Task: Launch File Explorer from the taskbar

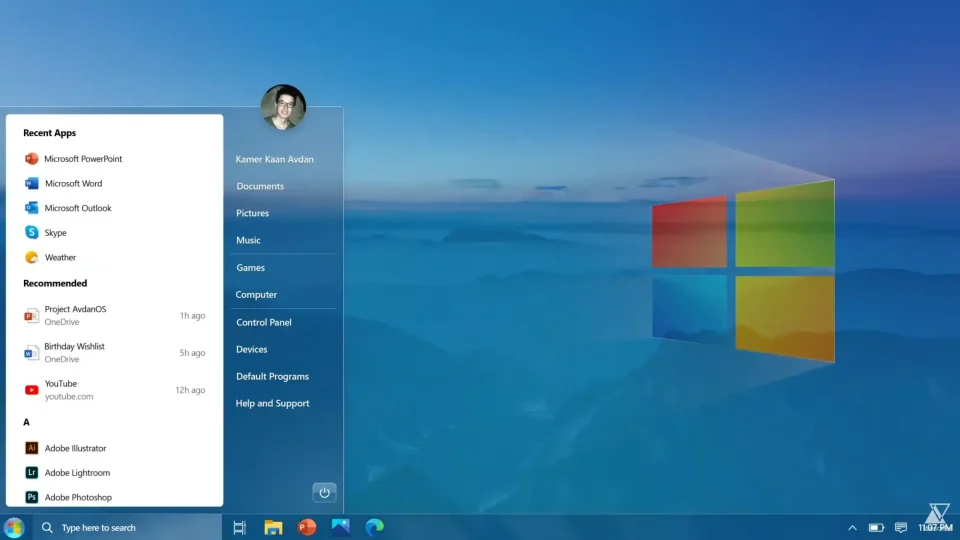Action: click(273, 527)
